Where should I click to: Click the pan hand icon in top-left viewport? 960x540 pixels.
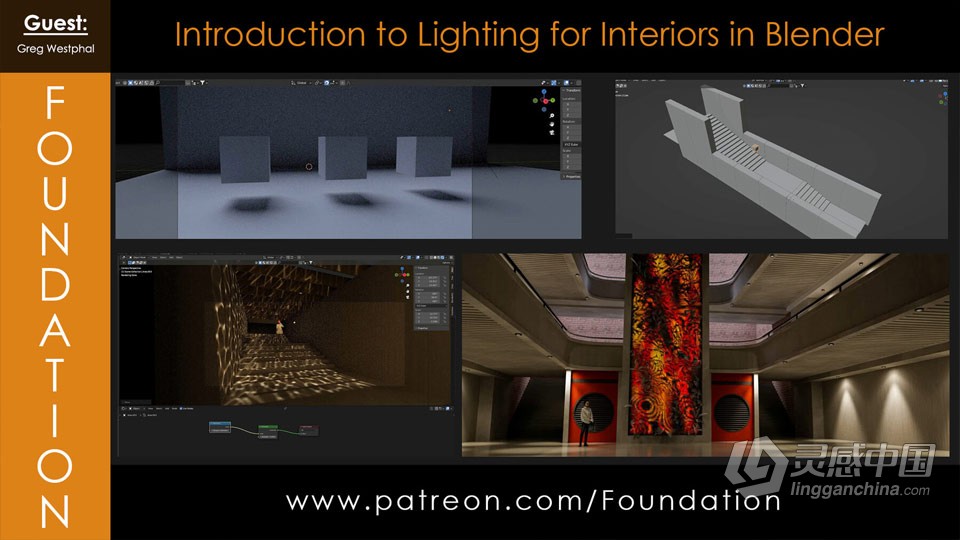click(x=552, y=124)
